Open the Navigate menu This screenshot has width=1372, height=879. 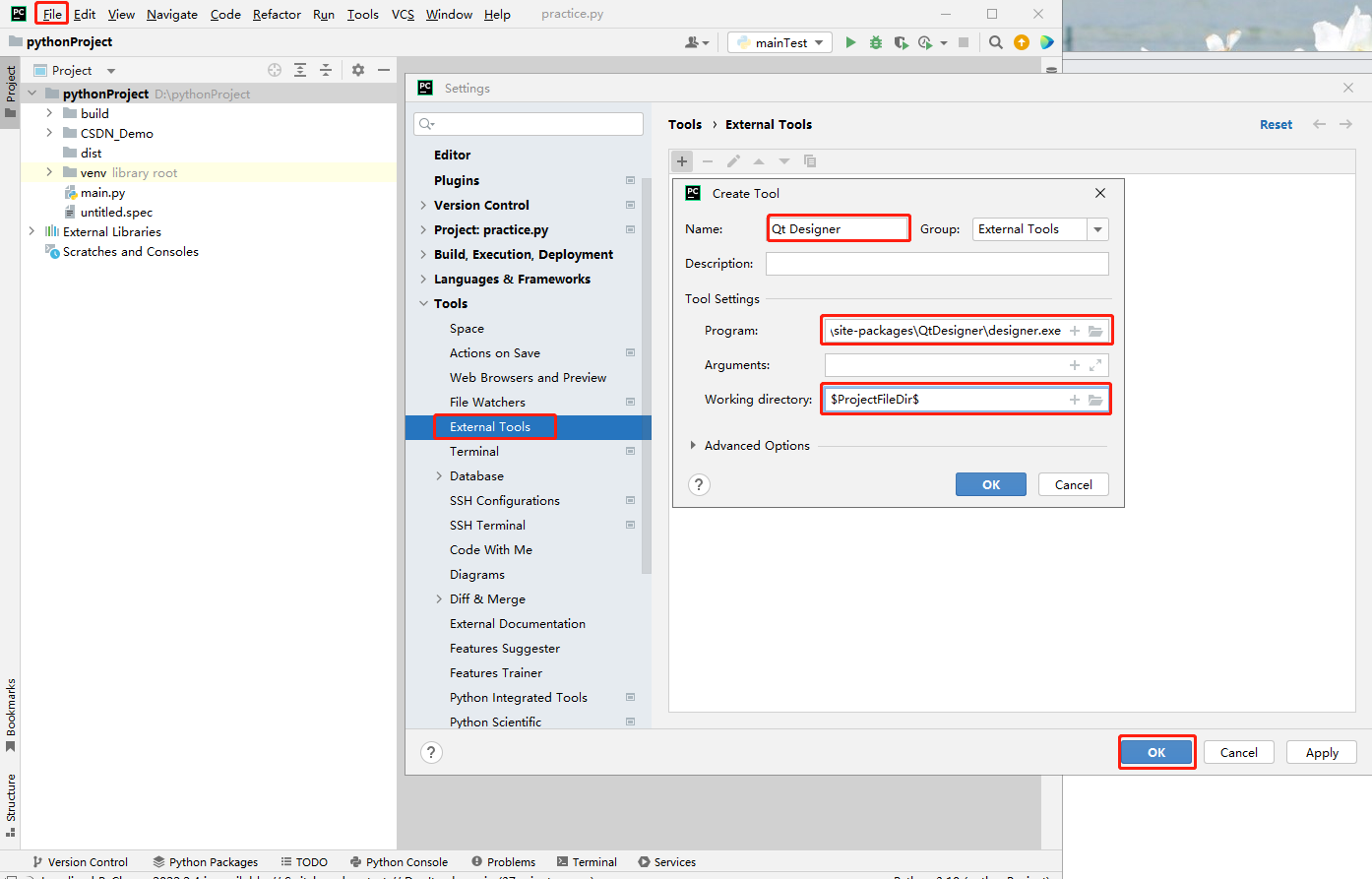coord(172,14)
